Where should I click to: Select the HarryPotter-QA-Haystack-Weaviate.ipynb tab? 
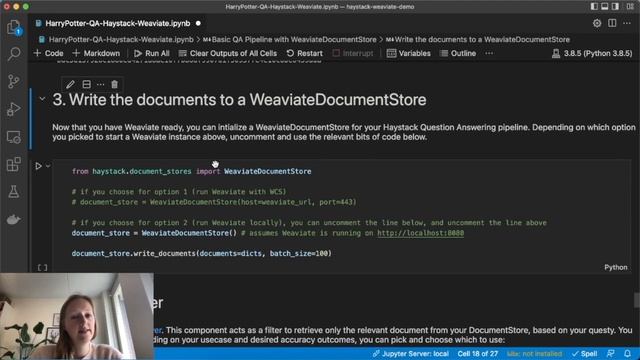(x=118, y=23)
